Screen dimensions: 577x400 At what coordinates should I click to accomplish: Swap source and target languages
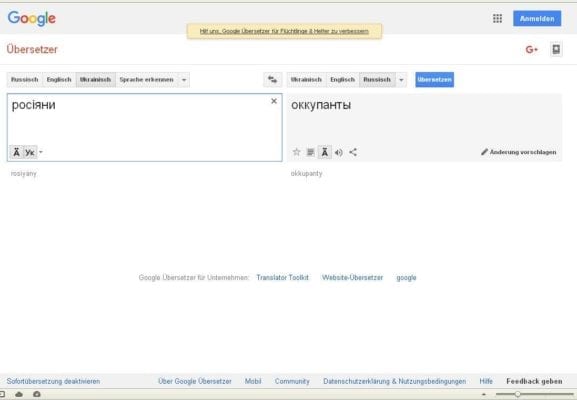[272, 79]
